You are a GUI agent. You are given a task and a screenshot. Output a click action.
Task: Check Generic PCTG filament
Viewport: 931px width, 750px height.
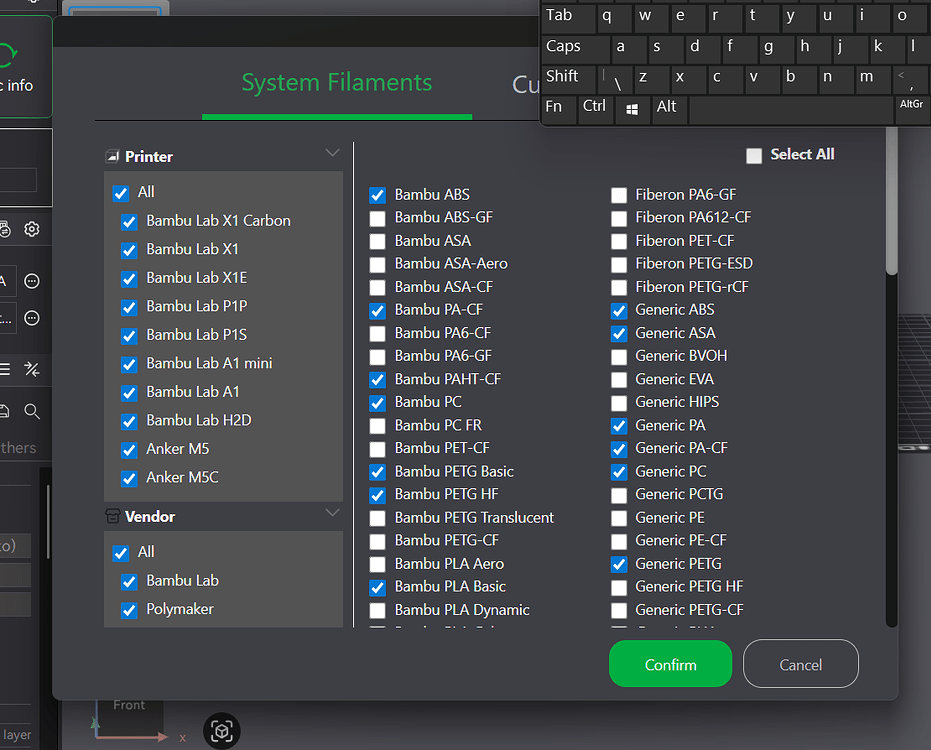click(619, 495)
